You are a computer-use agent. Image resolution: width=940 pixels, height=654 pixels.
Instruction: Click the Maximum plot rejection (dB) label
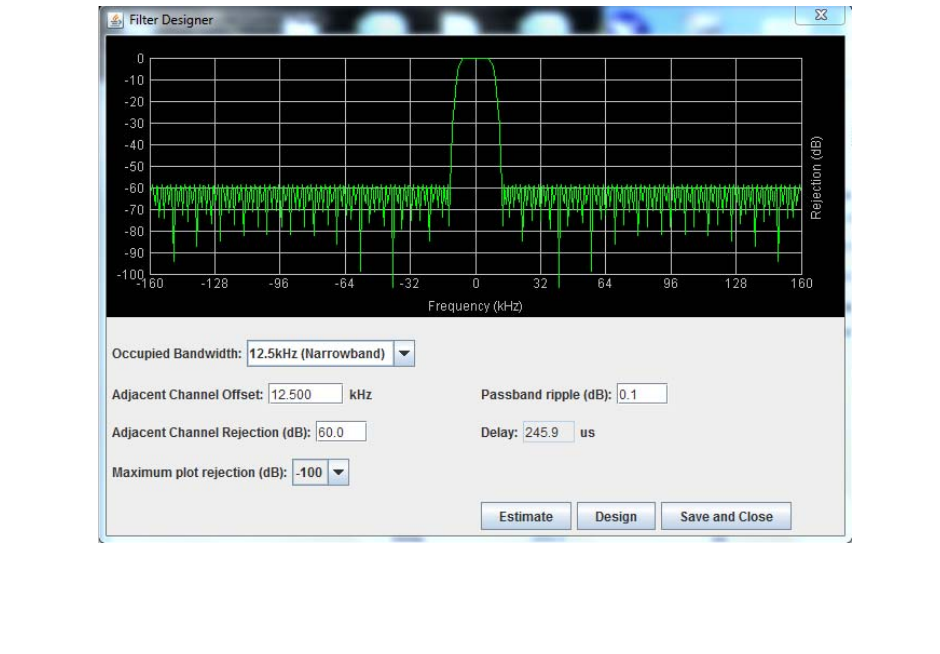tap(199, 472)
